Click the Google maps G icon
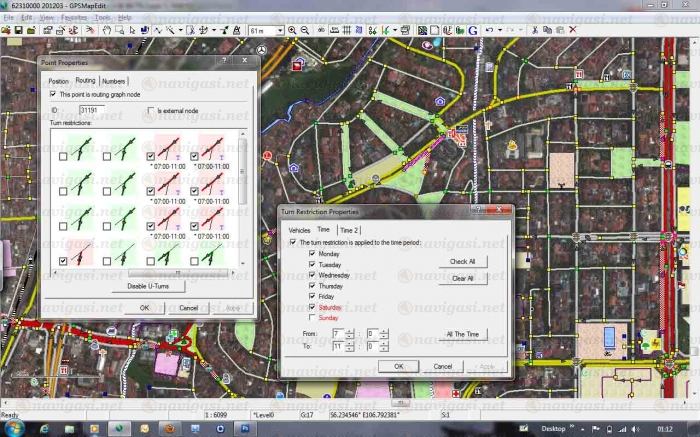The image size is (700, 437). point(472,31)
